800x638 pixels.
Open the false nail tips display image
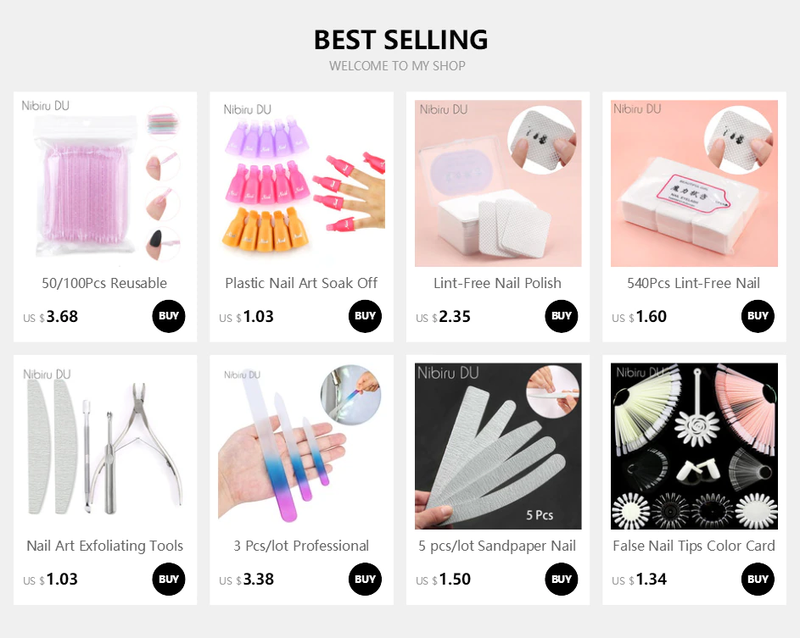[x=694, y=446]
